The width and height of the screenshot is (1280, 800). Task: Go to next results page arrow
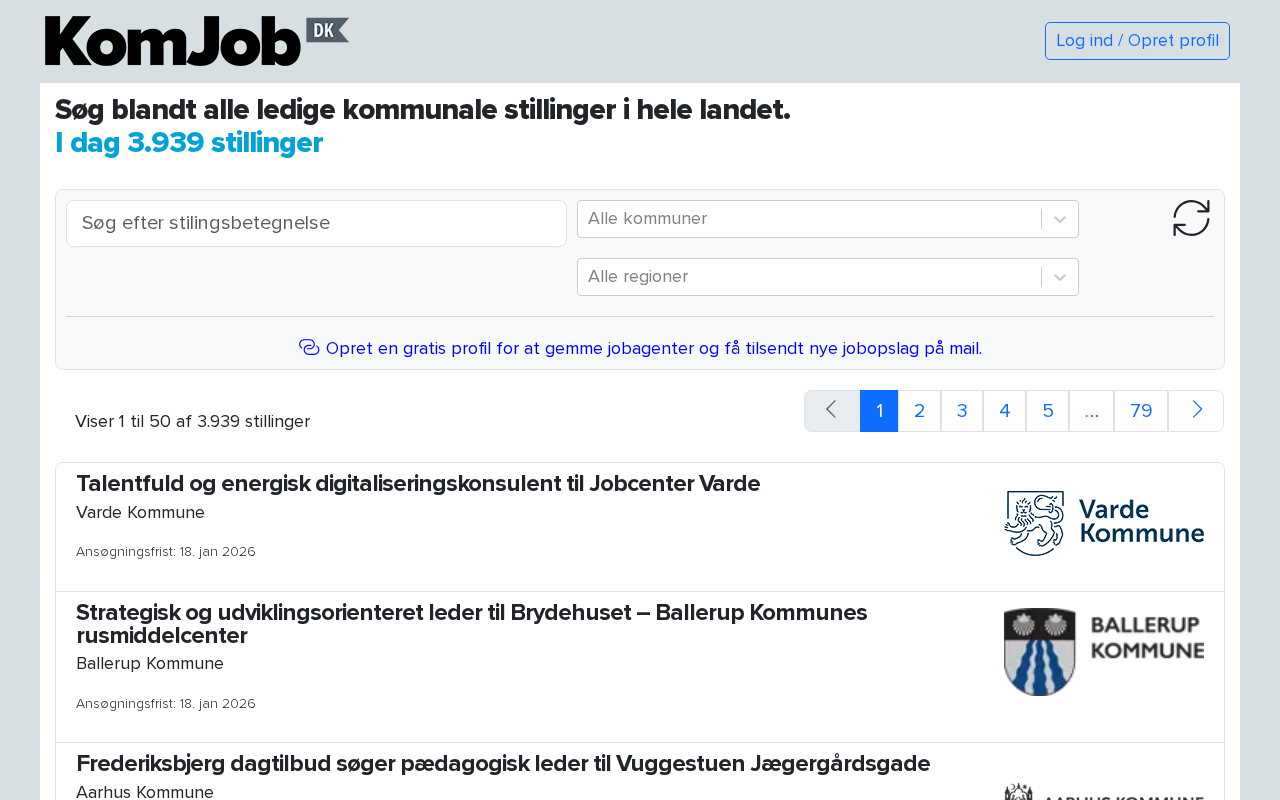[1196, 411]
